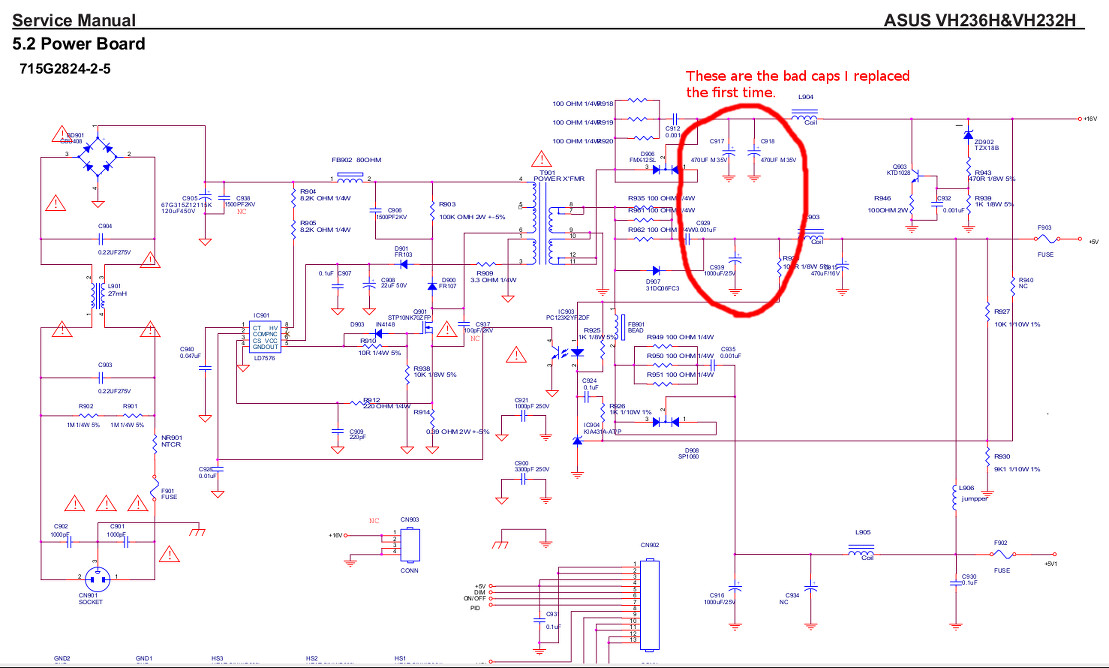1109x668 pixels.
Task: Click the "HS3" label at the bottom
Action: 217,659
